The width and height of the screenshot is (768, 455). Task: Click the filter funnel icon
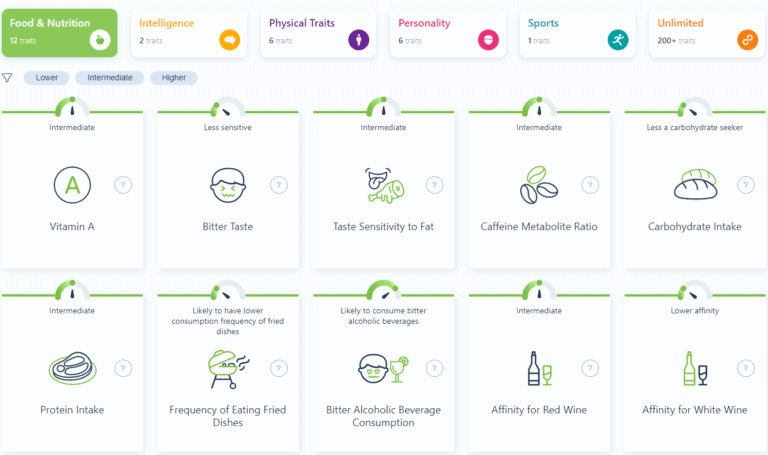[7, 77]
